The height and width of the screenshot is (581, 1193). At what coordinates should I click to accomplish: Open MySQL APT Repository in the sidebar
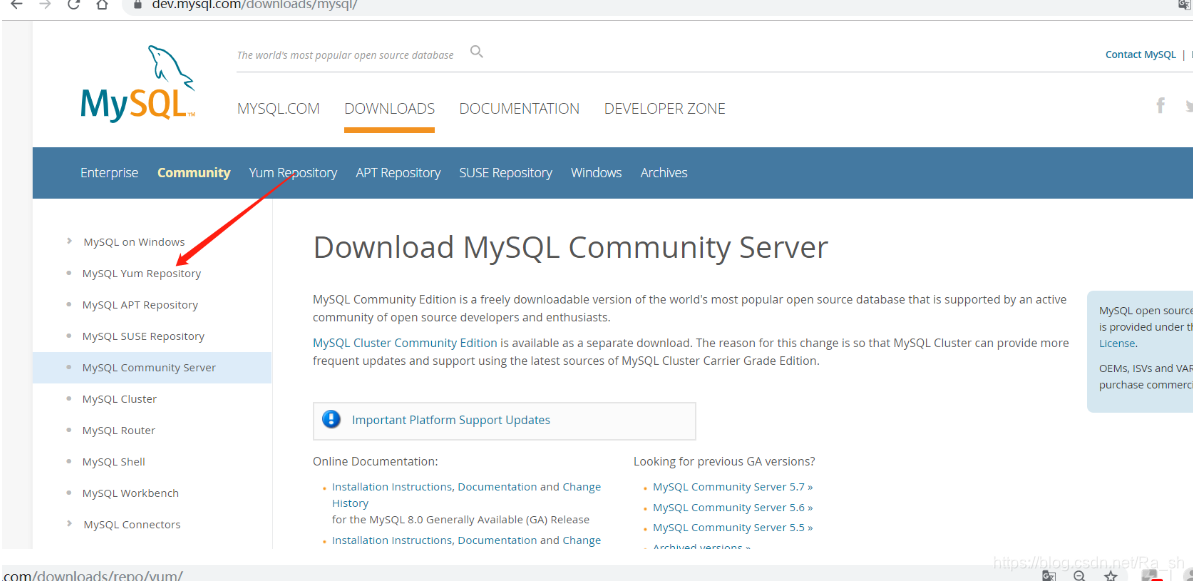click(x=140, y=305)
